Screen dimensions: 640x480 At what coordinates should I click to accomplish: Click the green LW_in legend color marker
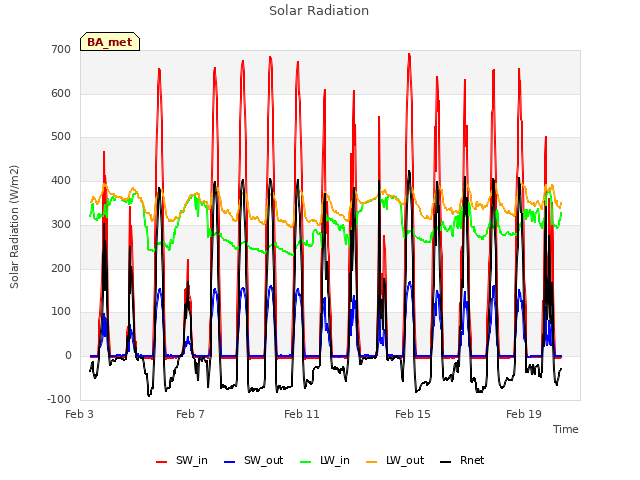[306, 462]
